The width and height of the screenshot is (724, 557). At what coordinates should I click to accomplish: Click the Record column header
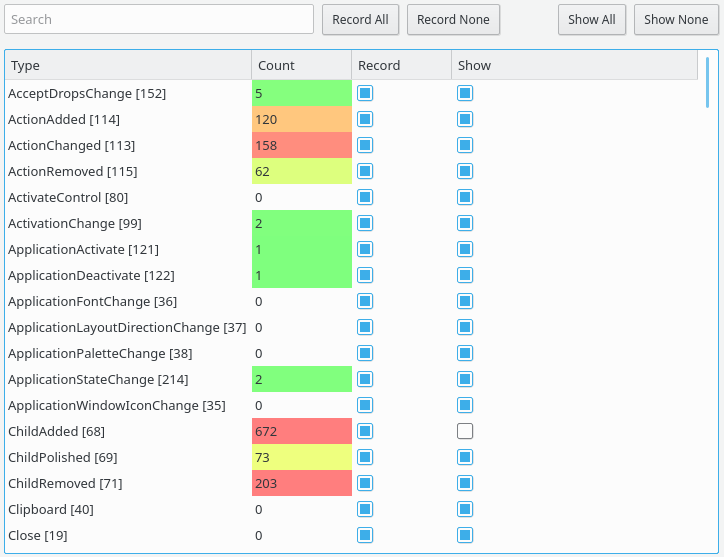point(401,65)
